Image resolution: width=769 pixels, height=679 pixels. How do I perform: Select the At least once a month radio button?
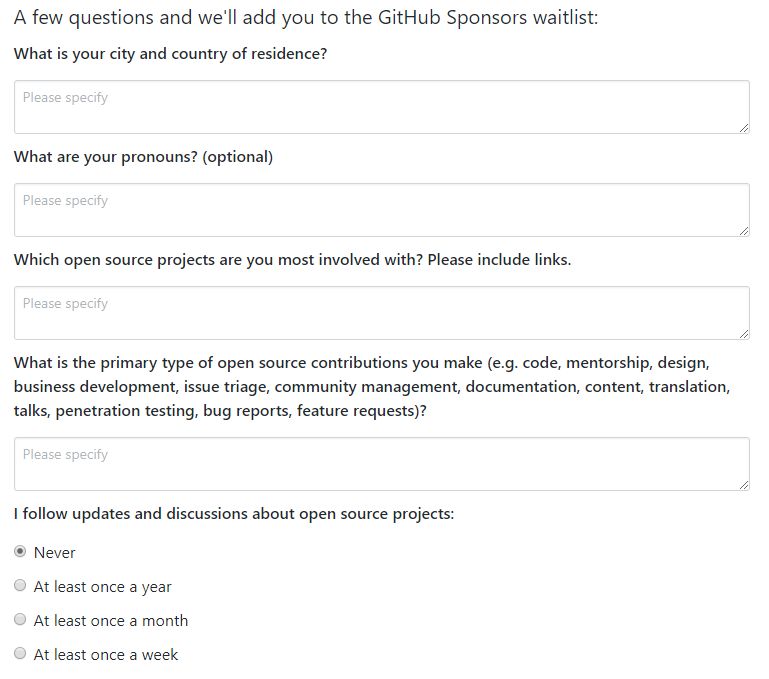tap(20, 619)
